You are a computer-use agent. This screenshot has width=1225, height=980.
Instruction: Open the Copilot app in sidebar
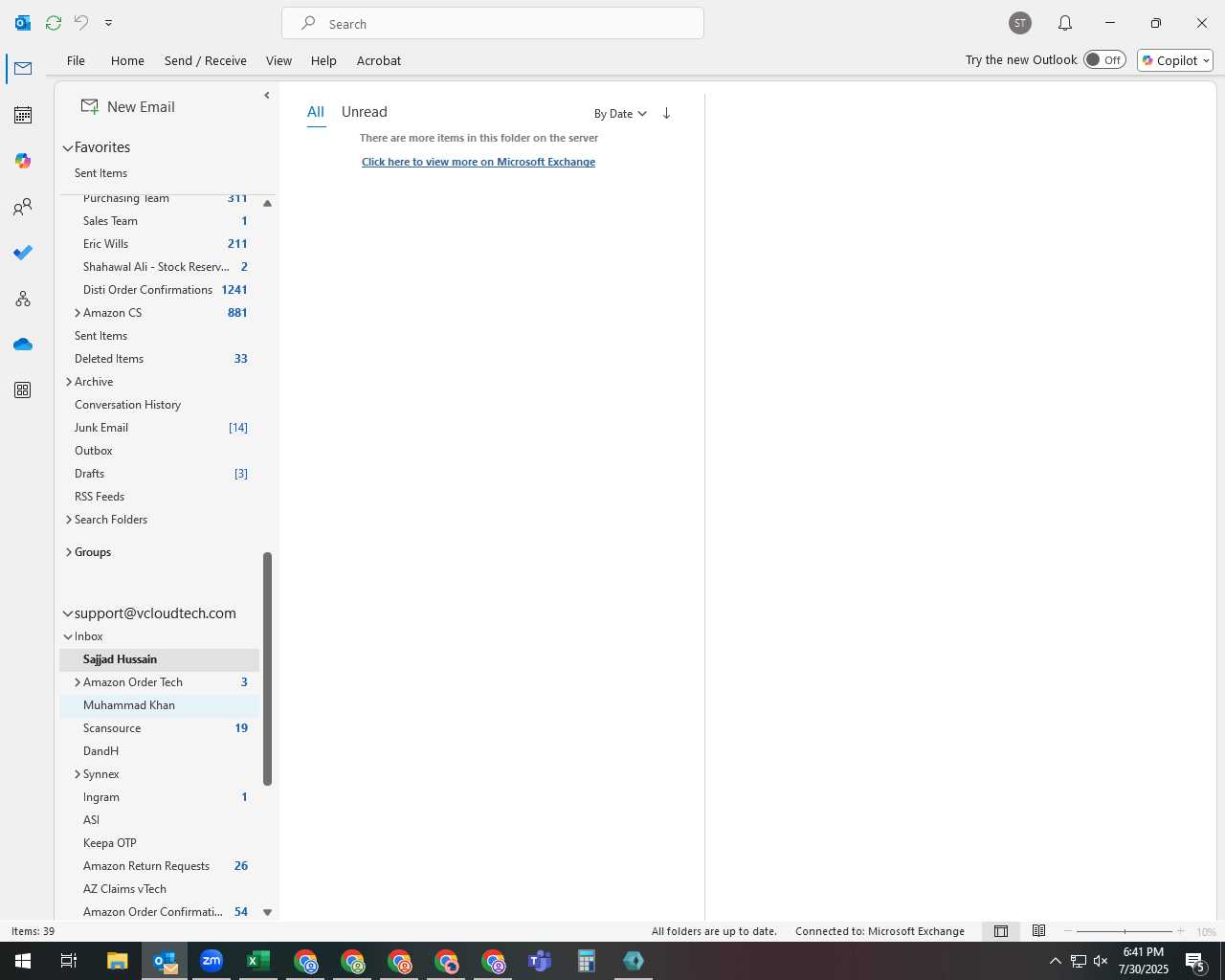tap(23, 161)
